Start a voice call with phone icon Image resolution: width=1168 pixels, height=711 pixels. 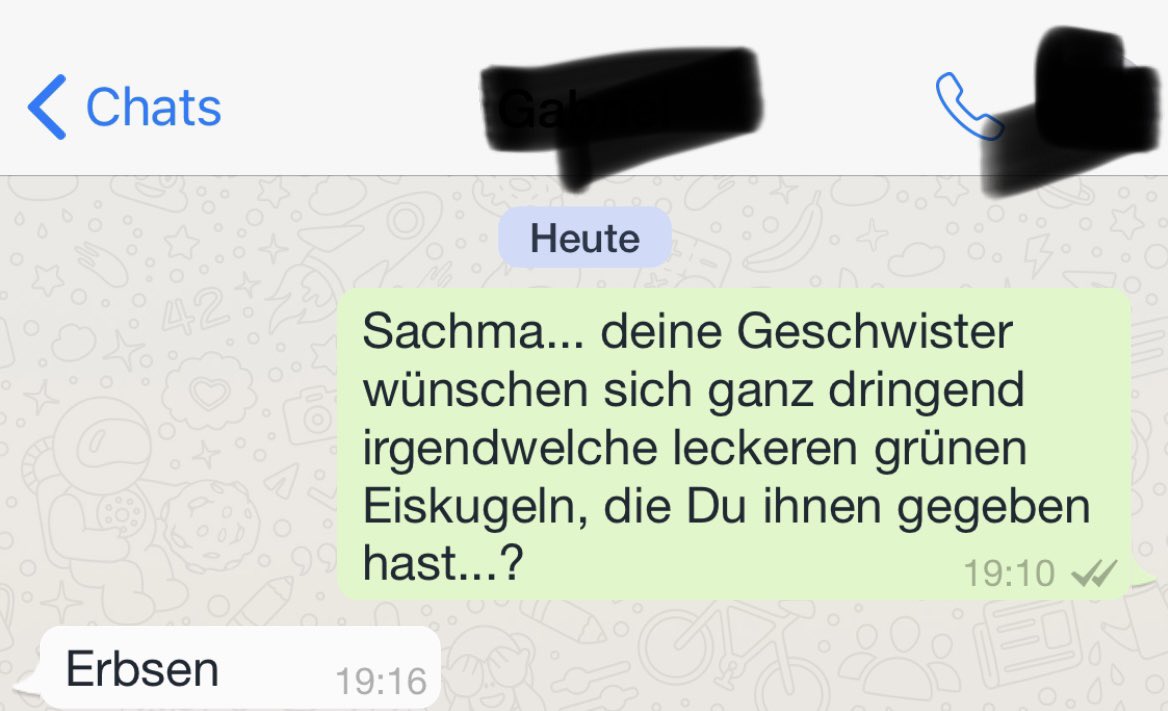pyautogui.click(x=968, y=106)
